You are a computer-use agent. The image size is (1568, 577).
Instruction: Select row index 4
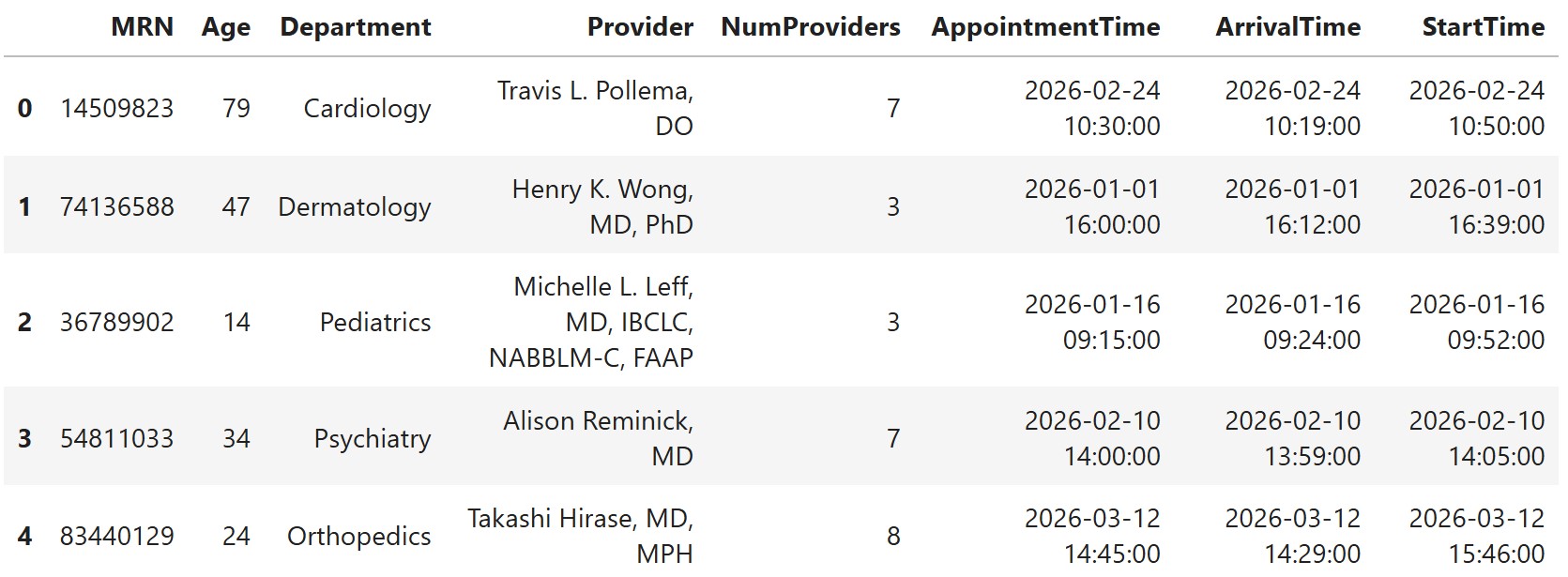[24, 536]
